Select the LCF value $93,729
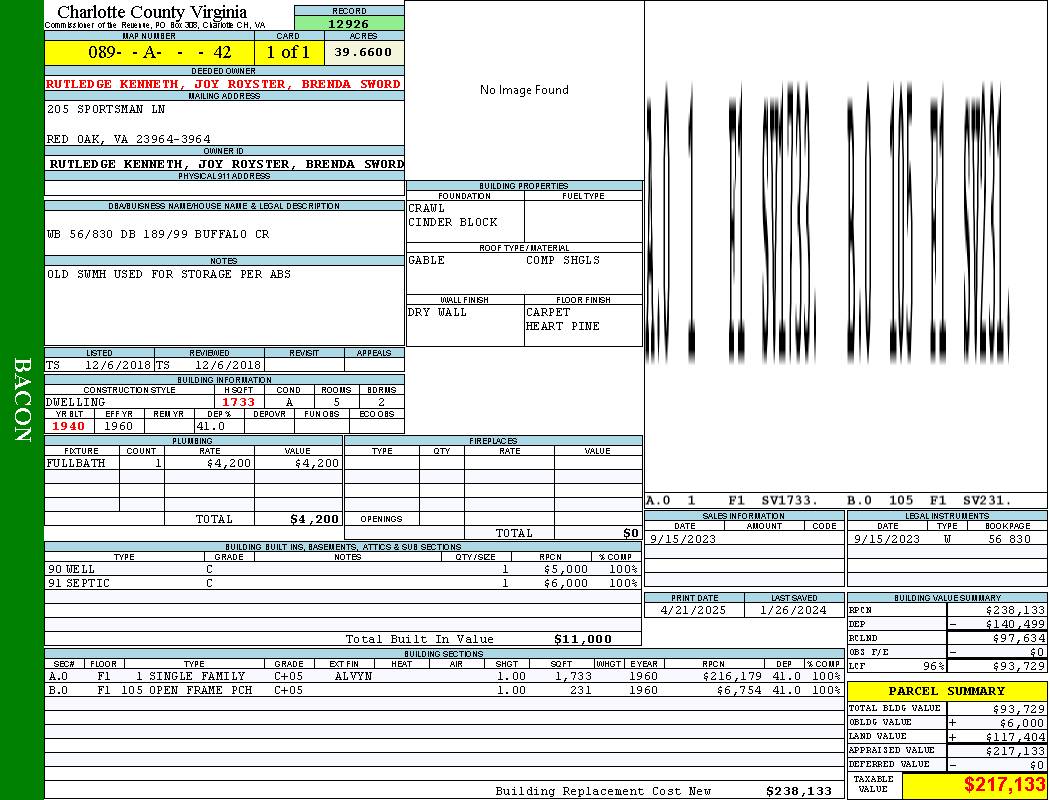 click(1019, 667)
